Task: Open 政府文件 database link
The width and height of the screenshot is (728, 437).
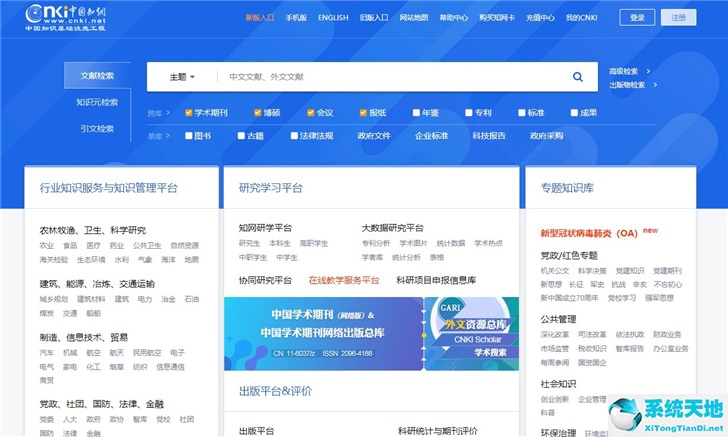Action: pyautogui.click(x=374, y=136)
